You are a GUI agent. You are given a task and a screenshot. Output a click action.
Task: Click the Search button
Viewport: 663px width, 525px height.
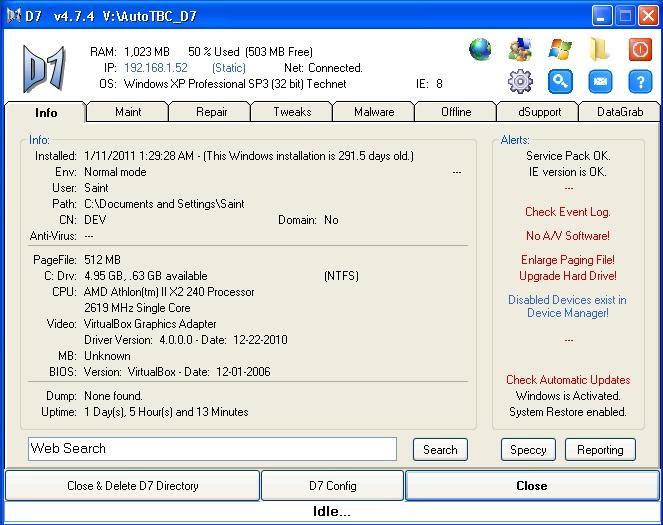point(440,450)
